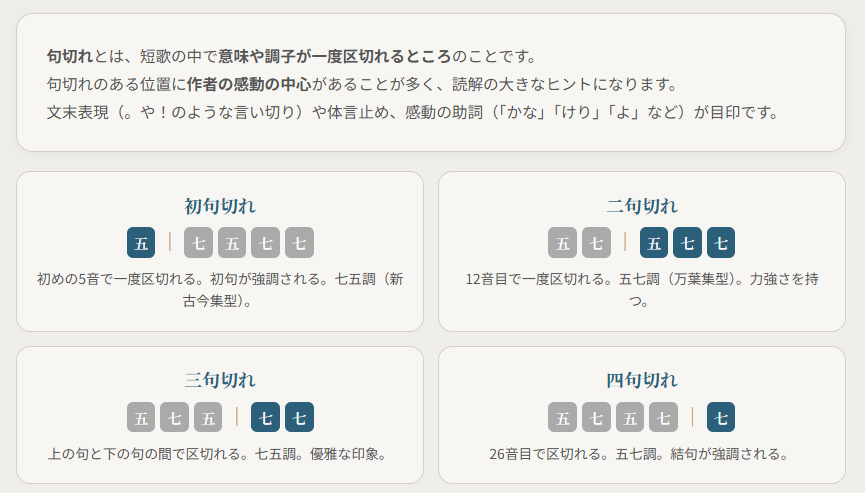Image resolution: width=865 pixels, height=493 pixels.
Task: Click the leftmost 五 chip in 三句切れ card
Action: tap(141, 417)
